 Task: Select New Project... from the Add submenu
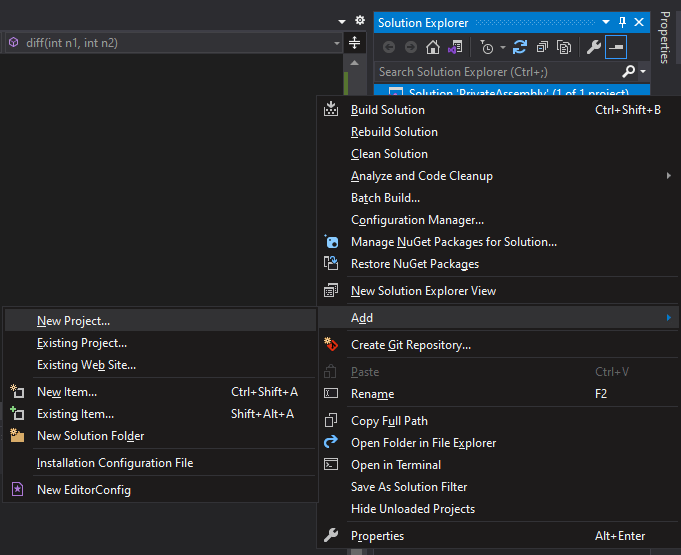pyautogui.click(x=74, y=321)
